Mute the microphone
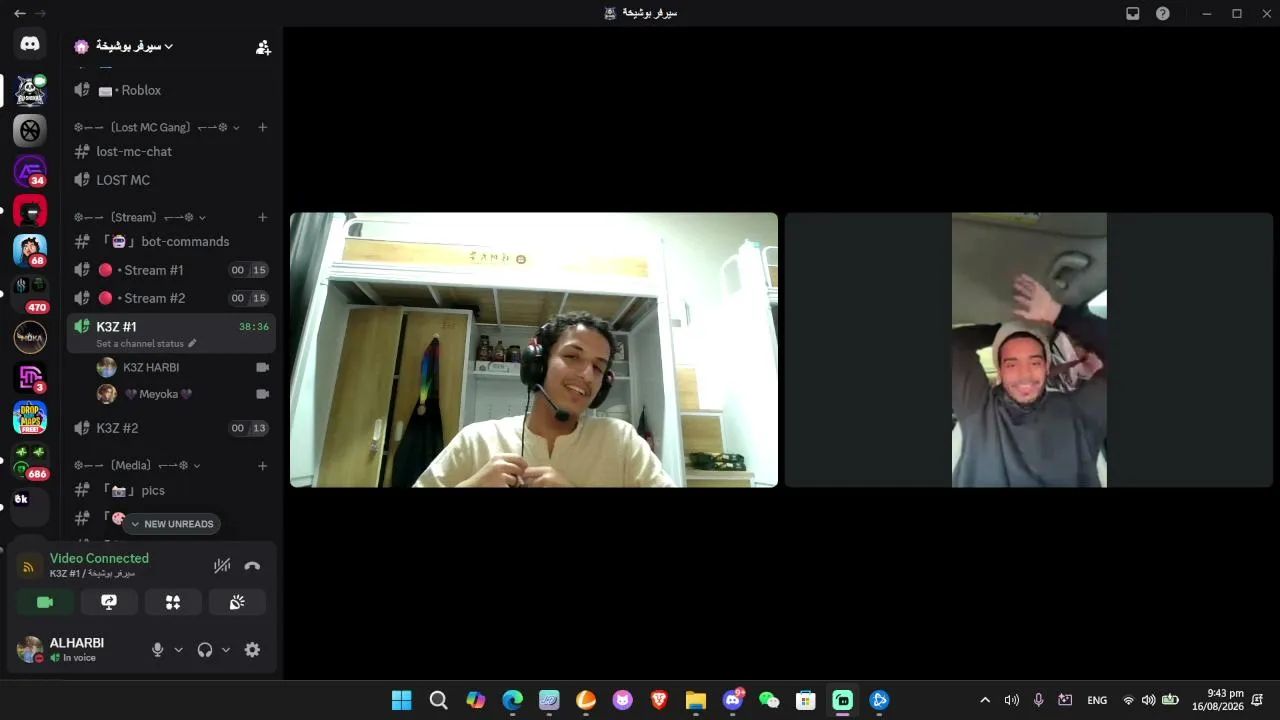Image resolution: width=1280 pixels, height=720 pixels. (157, 650)
